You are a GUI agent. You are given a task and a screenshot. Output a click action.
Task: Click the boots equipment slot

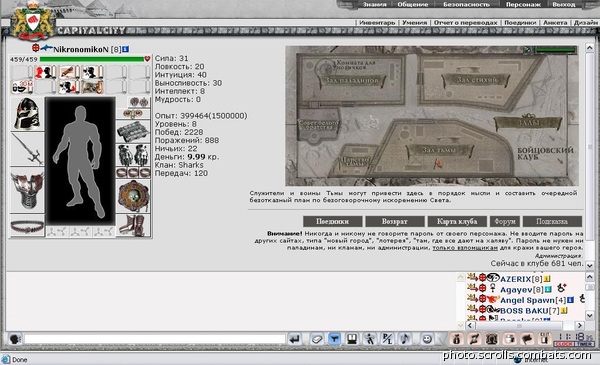(133, 226)
